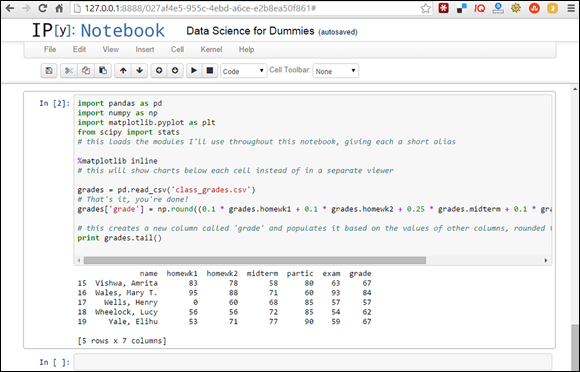This screenshot has width=580, height=372.
Task: Copy the selected cell icon
Action: [86, 71]
